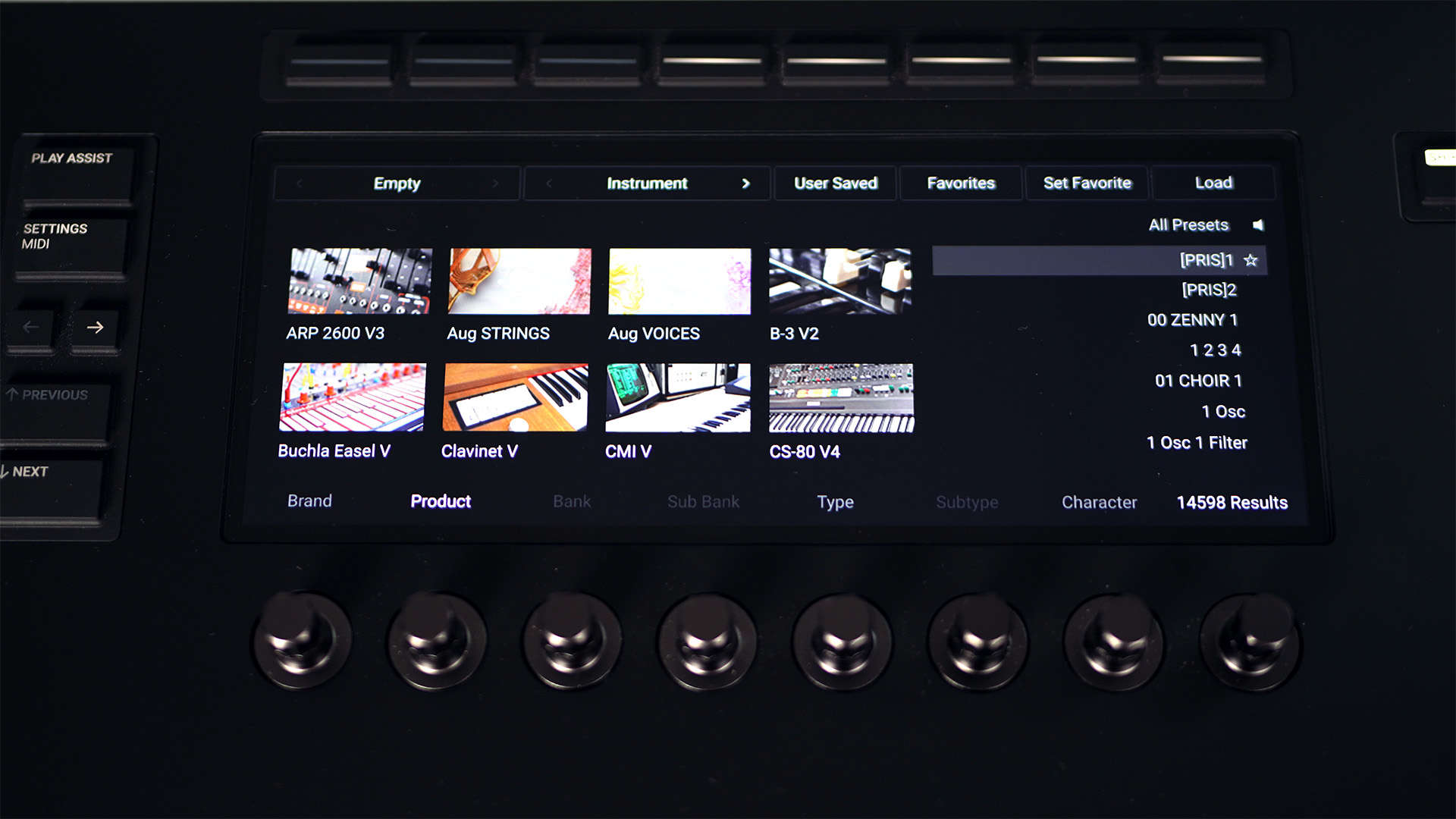Select the [PRIS]1 preset row
Screen dimensions: 1456x819
(1100, 260)
